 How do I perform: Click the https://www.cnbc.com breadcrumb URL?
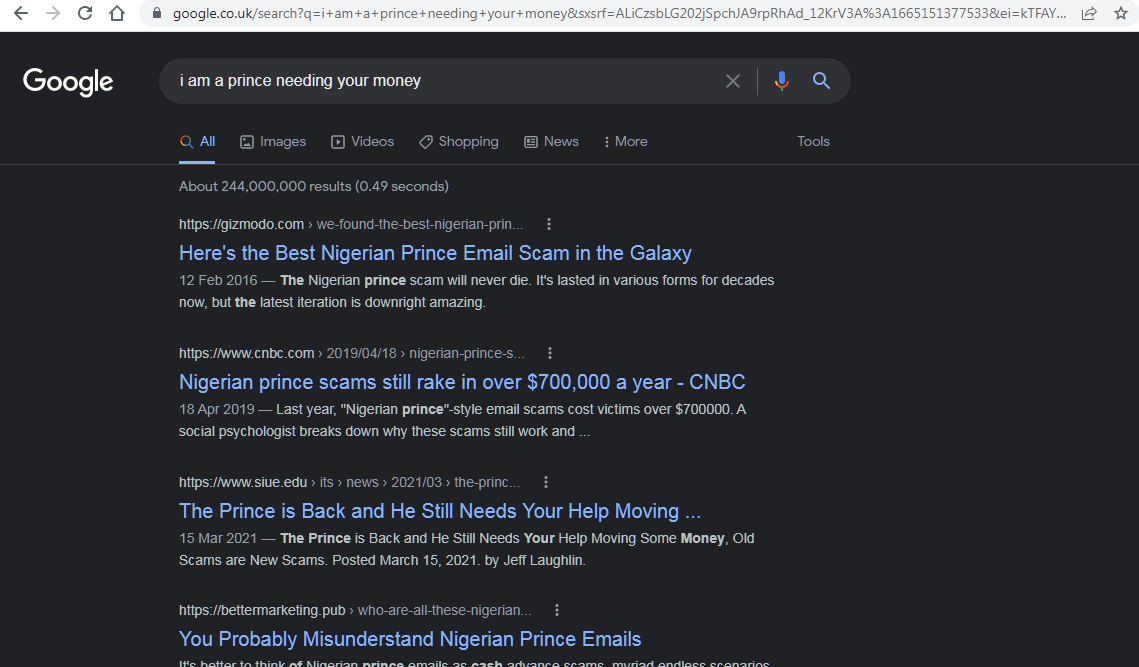point(246,353)
